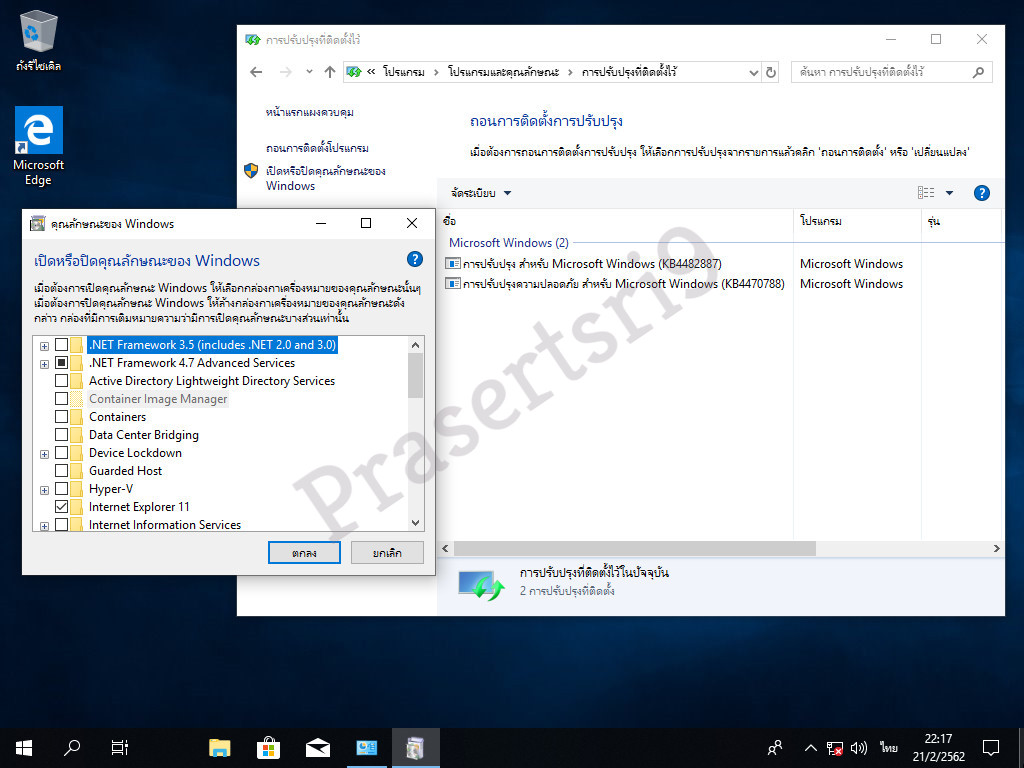Screen dimensions: 1024x768
Task: Click the โปรแกรม breadcrumb in address bar
Action: pos(404,72)
